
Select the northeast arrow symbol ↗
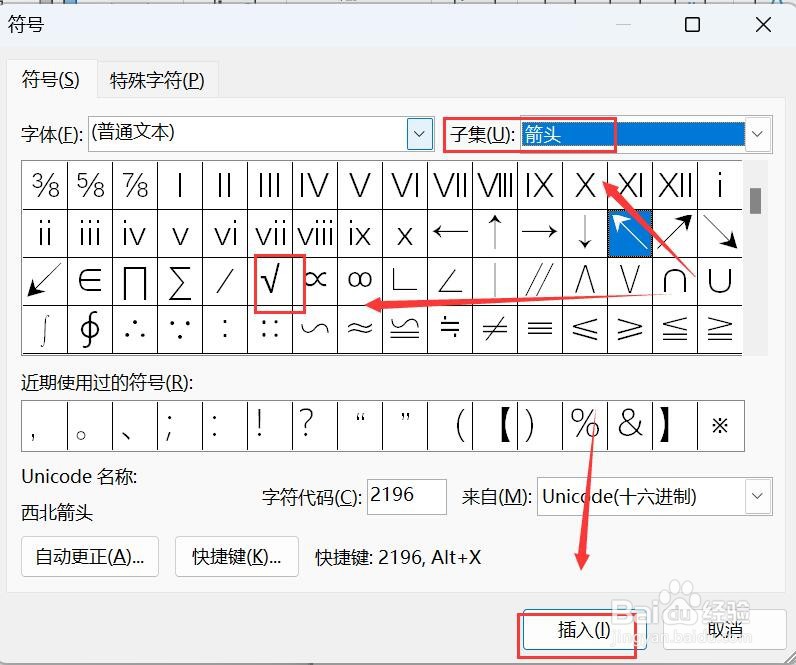(675, 233)
